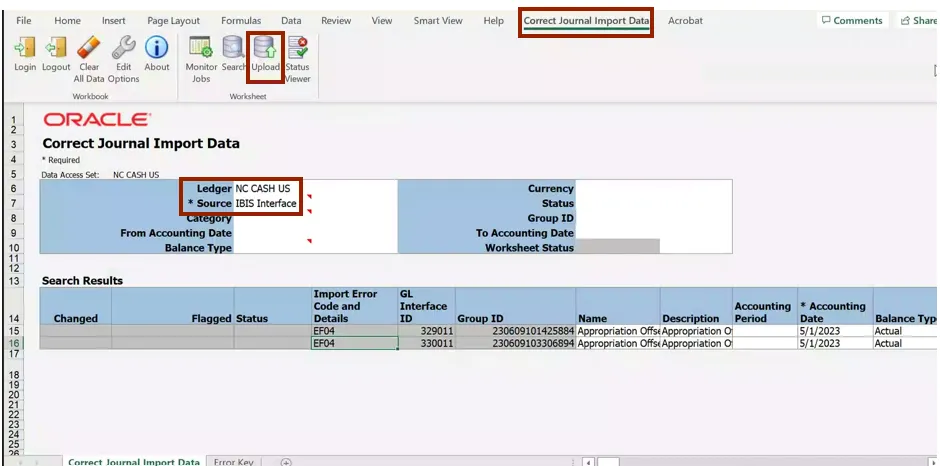Click the To Accounting Date field
The image size is (940, 466).
coord(653,233)
